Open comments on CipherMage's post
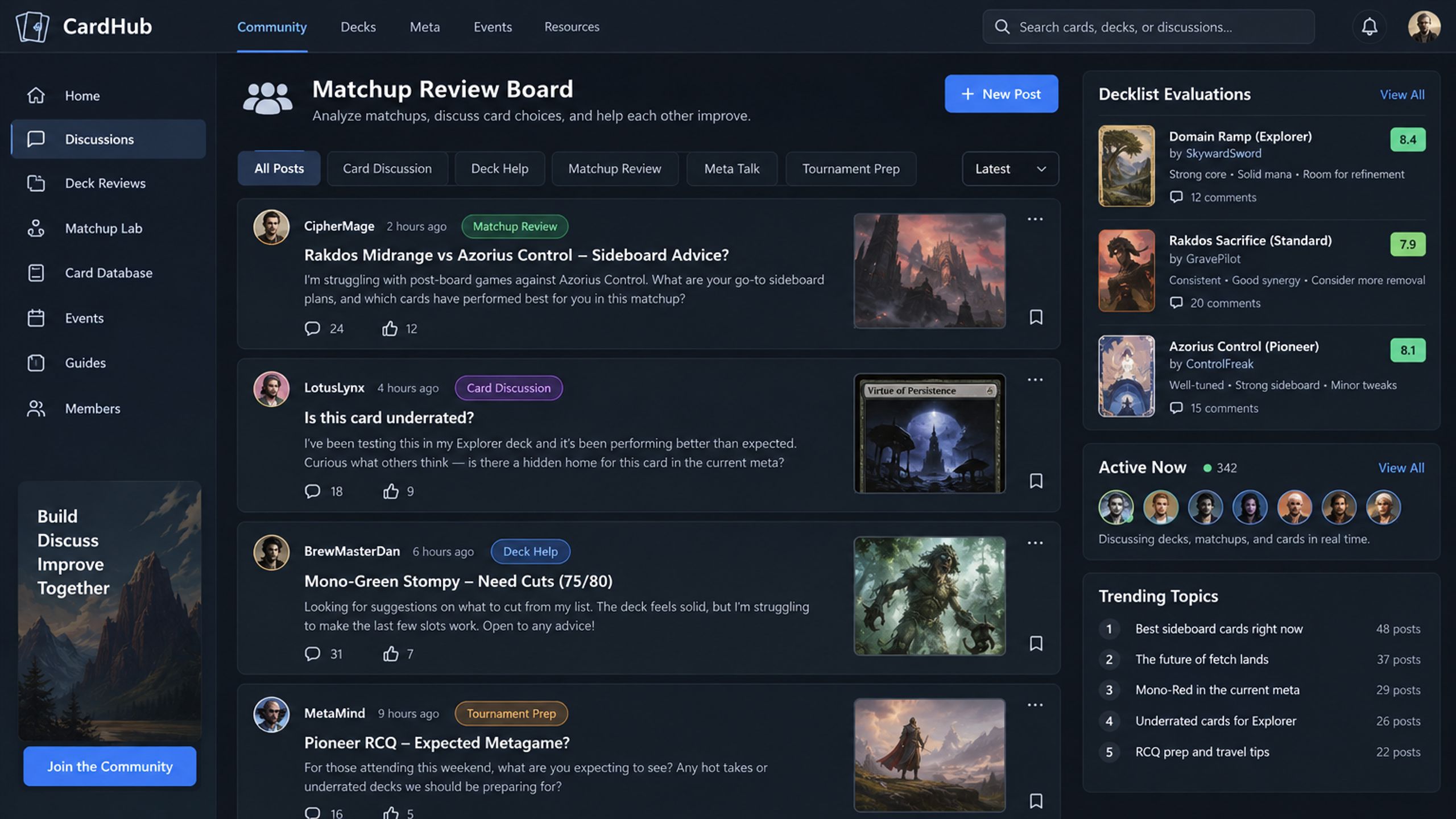The image size is (1456, 819). pos(312,328)
